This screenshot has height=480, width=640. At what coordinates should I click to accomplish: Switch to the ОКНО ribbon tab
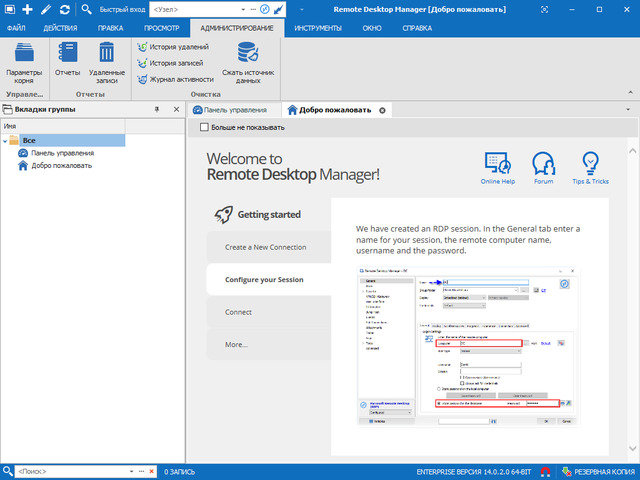pyautogui.click(x=372, y=28)
